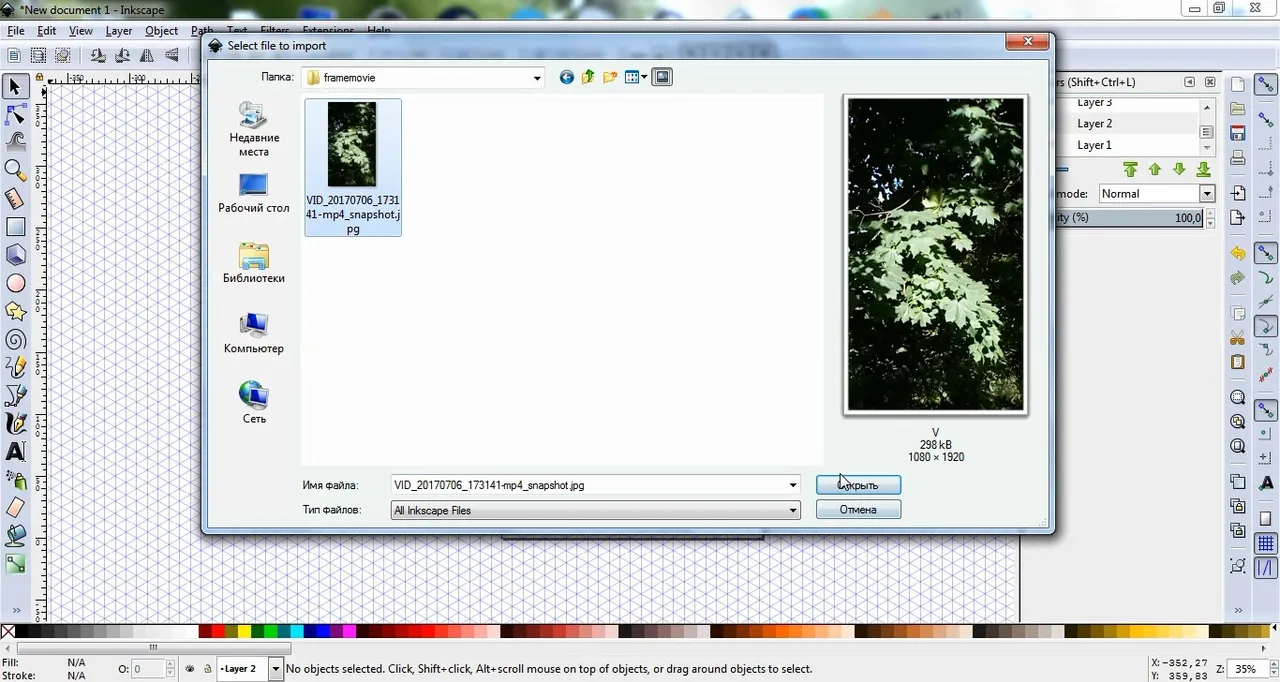
Task: Click Raise layer one step icon
Action: [1155, 169]
